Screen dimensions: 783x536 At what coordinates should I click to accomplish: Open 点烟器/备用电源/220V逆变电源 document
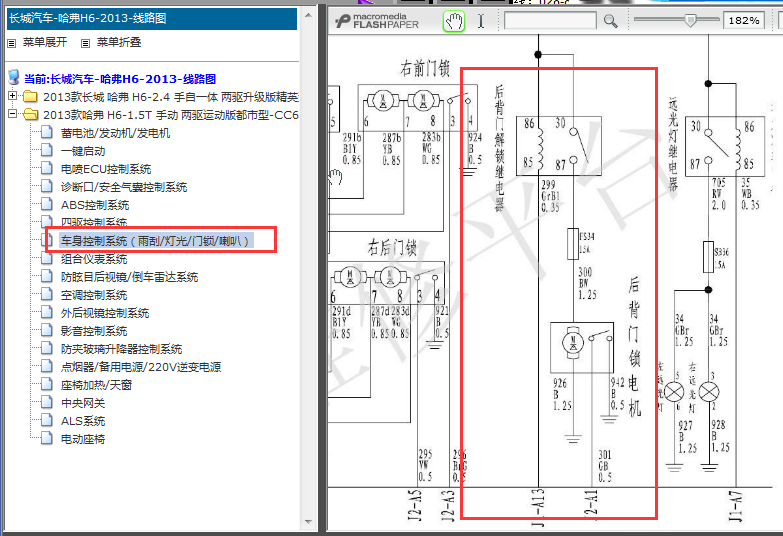click(x=141, y=367)
